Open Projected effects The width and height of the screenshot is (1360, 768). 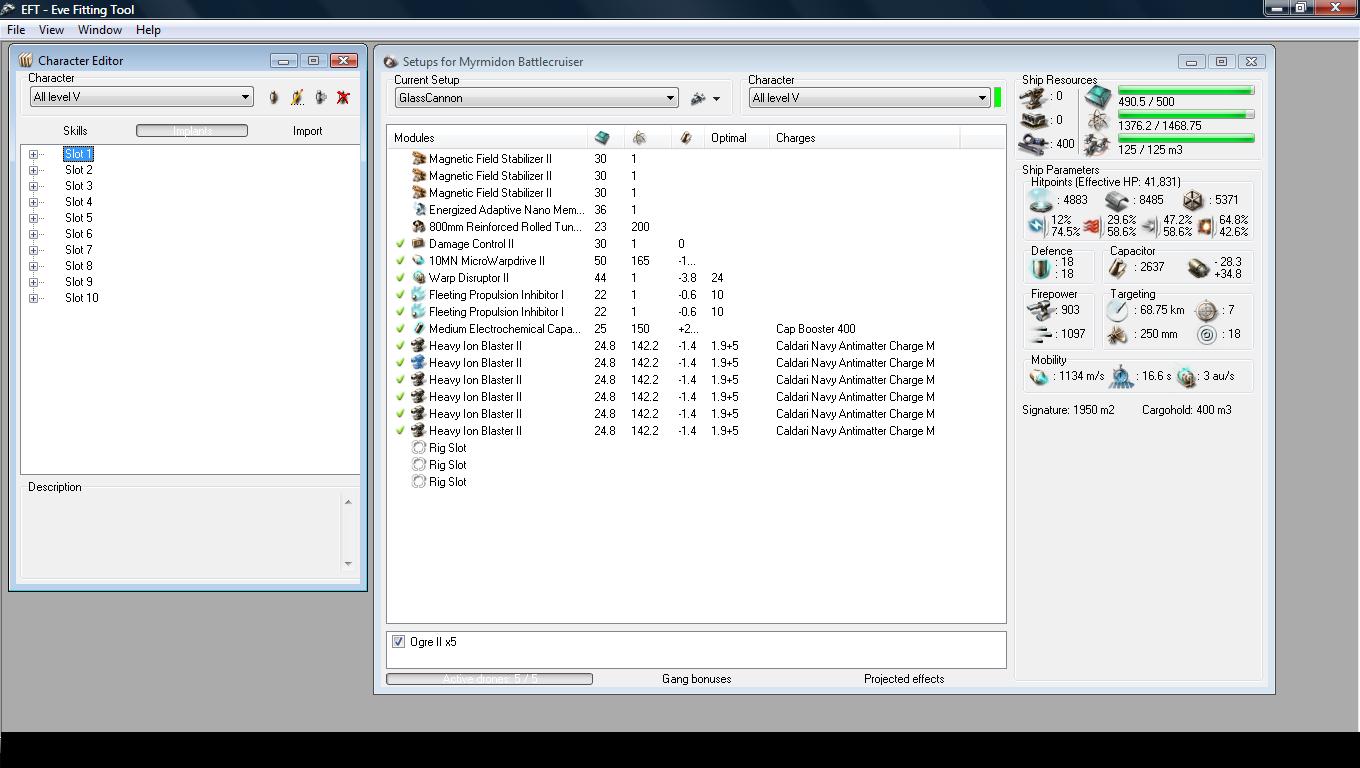coord(904,679)
